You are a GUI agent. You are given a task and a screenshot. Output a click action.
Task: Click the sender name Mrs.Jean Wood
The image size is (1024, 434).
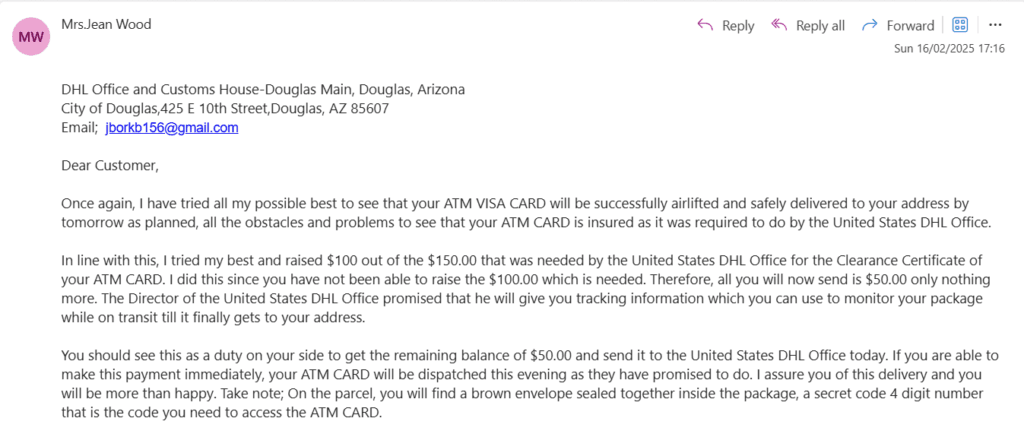tap(106, 25)
